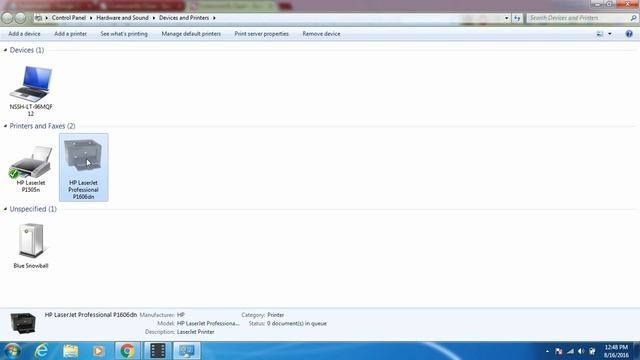
Task: Show hidden system tray icons
Action: (x=547, y=351)
